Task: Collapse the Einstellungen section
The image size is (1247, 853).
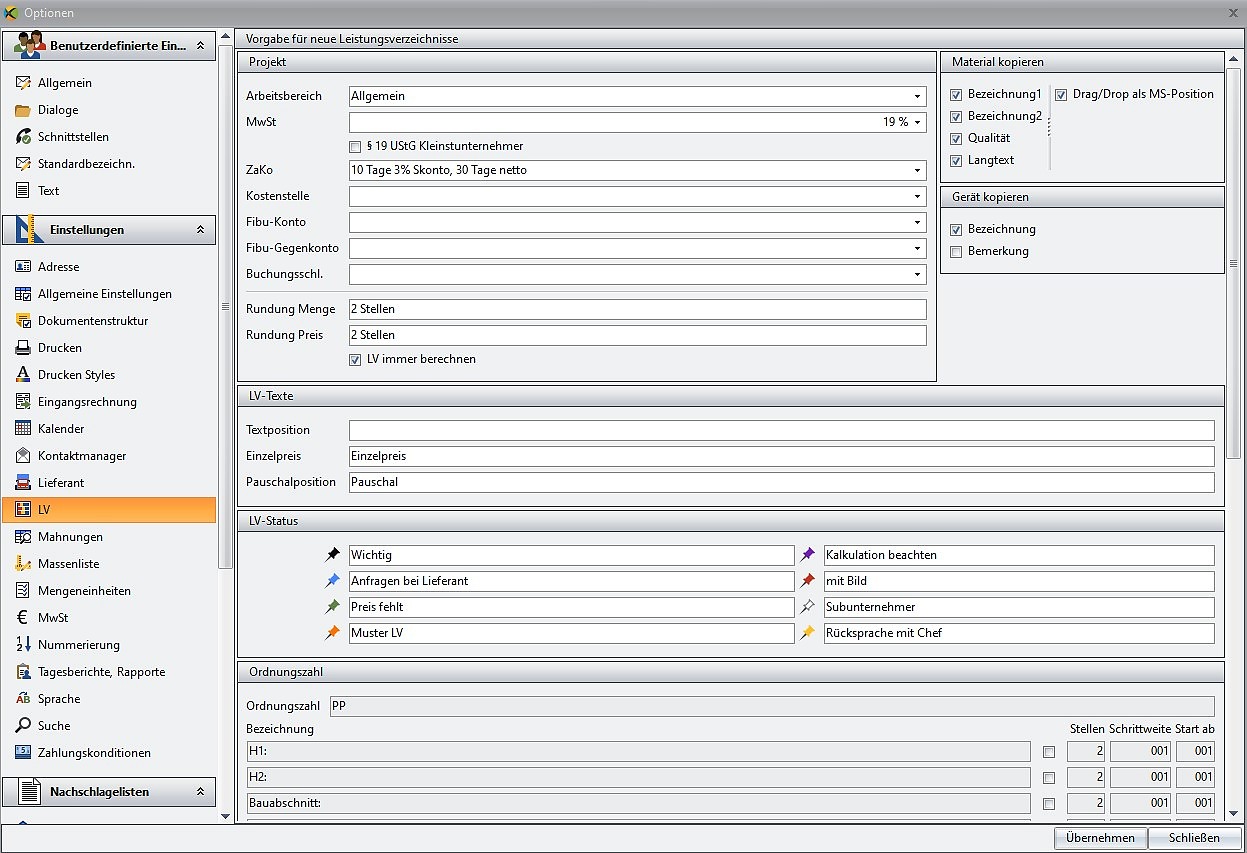Action: click(200, 230)
